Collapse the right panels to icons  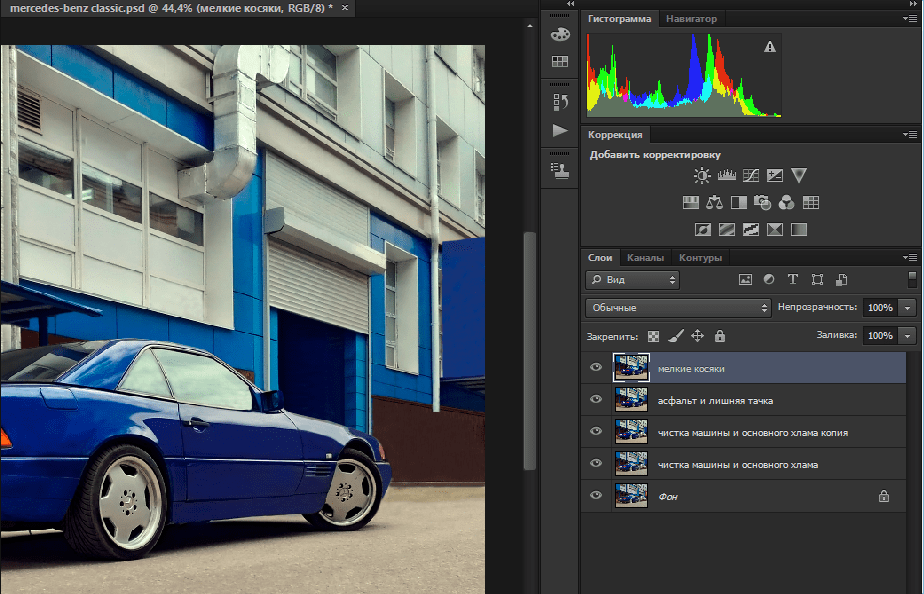pyautogui.click(x=913, y=4)
